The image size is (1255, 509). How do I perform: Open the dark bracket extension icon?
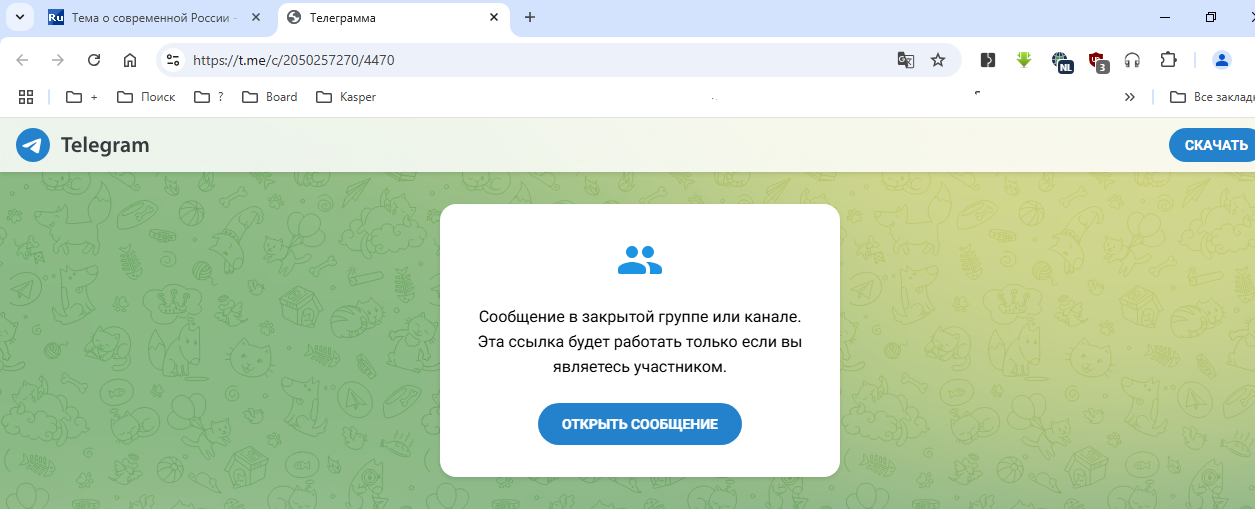[988, 60]
